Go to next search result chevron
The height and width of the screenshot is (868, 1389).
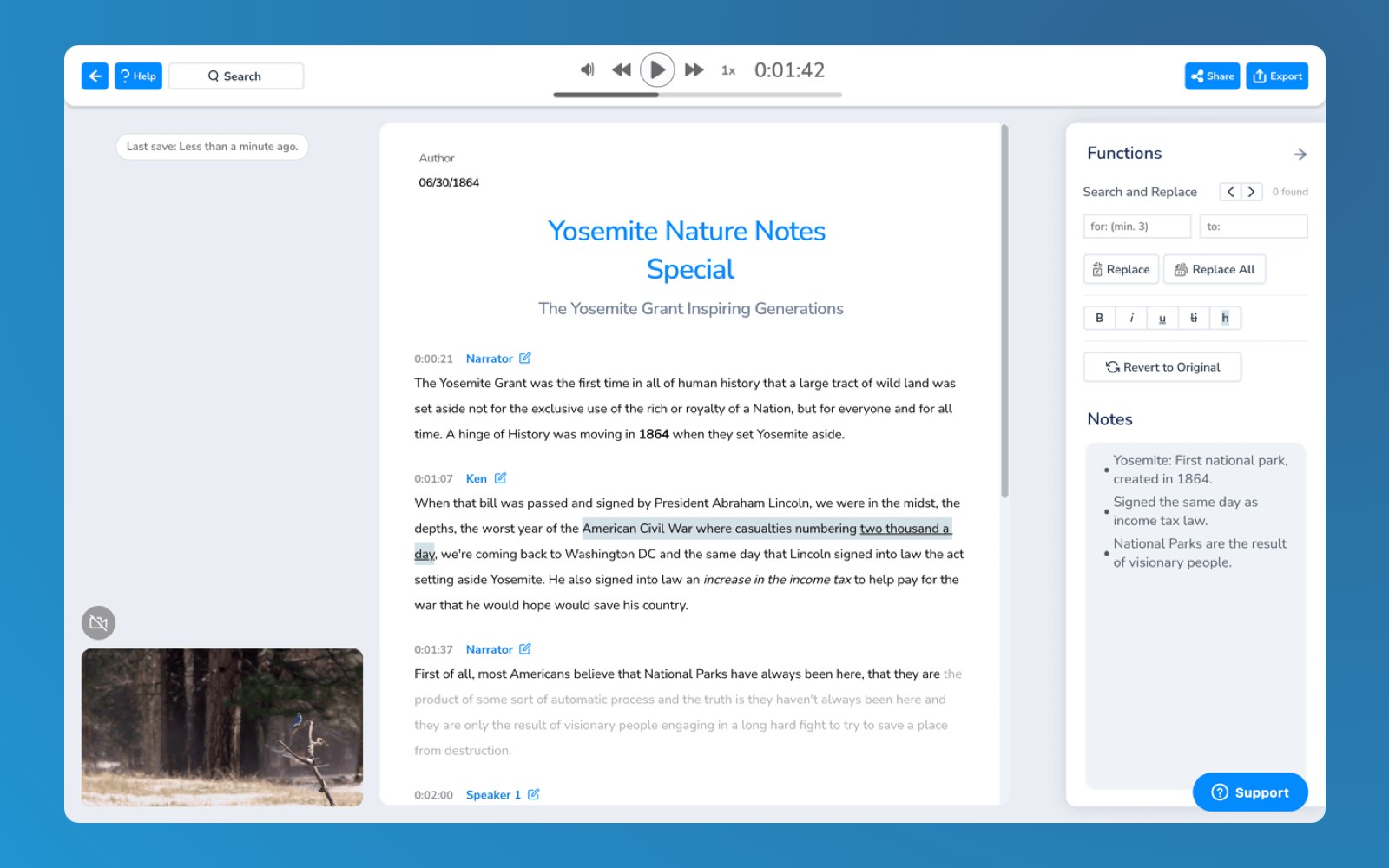1252,192
